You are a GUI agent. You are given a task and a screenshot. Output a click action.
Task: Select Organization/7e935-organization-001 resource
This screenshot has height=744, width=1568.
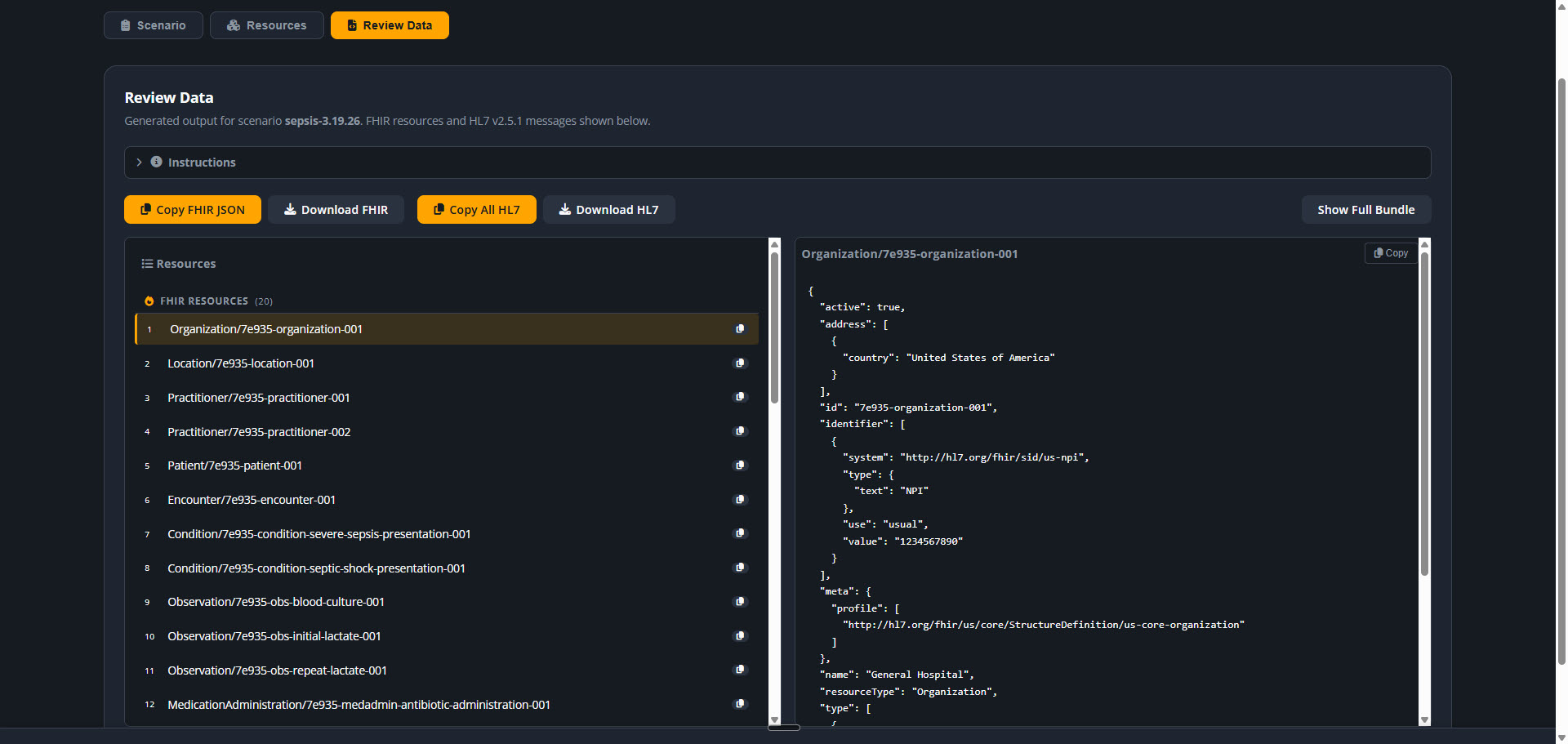(447, 329)
